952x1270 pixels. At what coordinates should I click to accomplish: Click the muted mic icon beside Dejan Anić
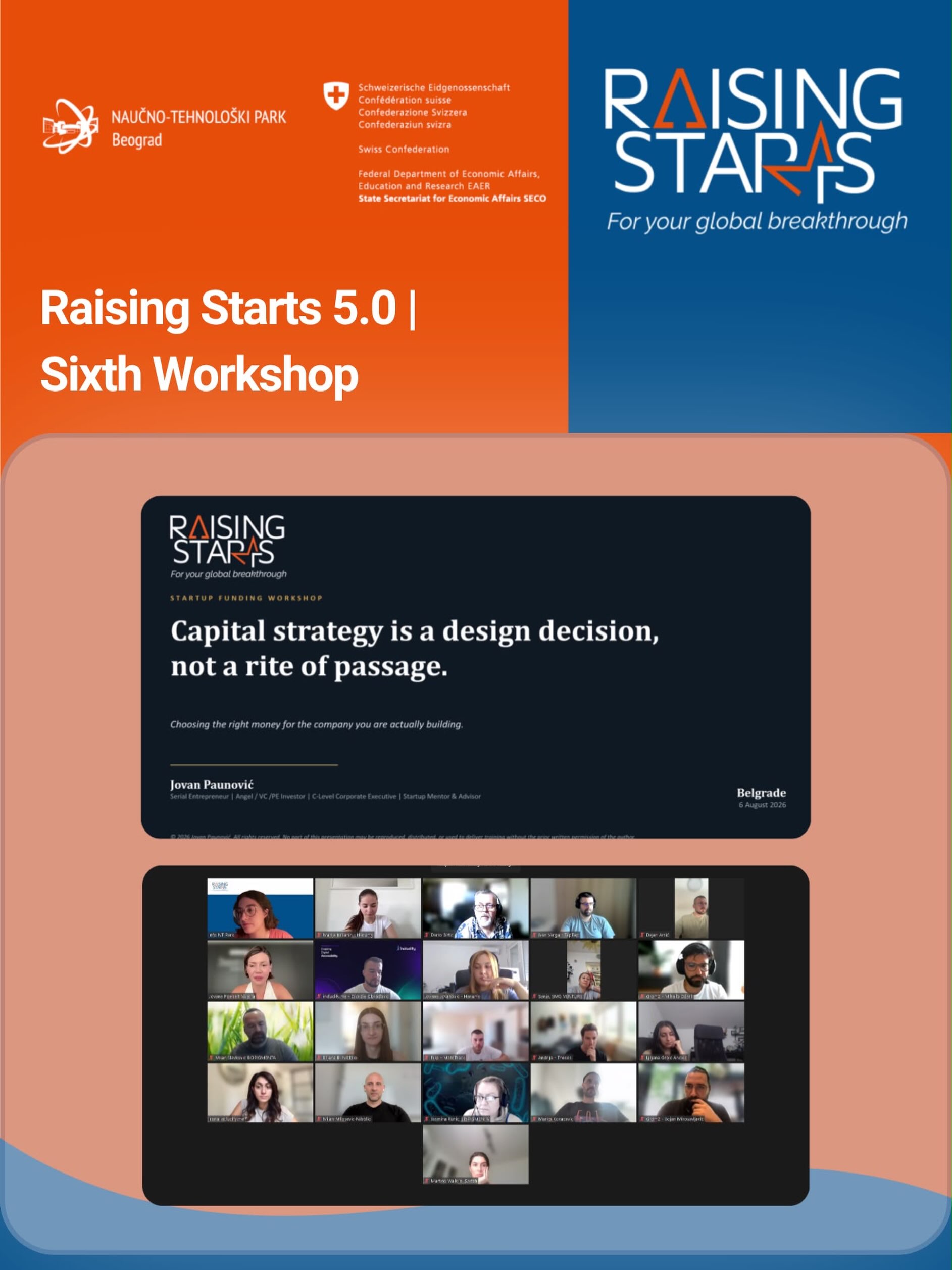pos(642,935)
